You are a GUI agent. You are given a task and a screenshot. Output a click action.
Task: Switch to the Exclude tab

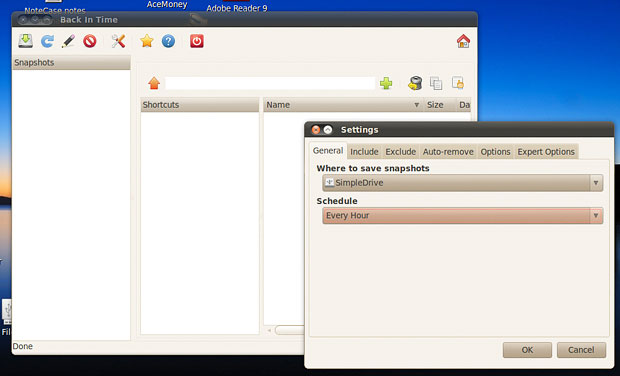pos(401,152)
